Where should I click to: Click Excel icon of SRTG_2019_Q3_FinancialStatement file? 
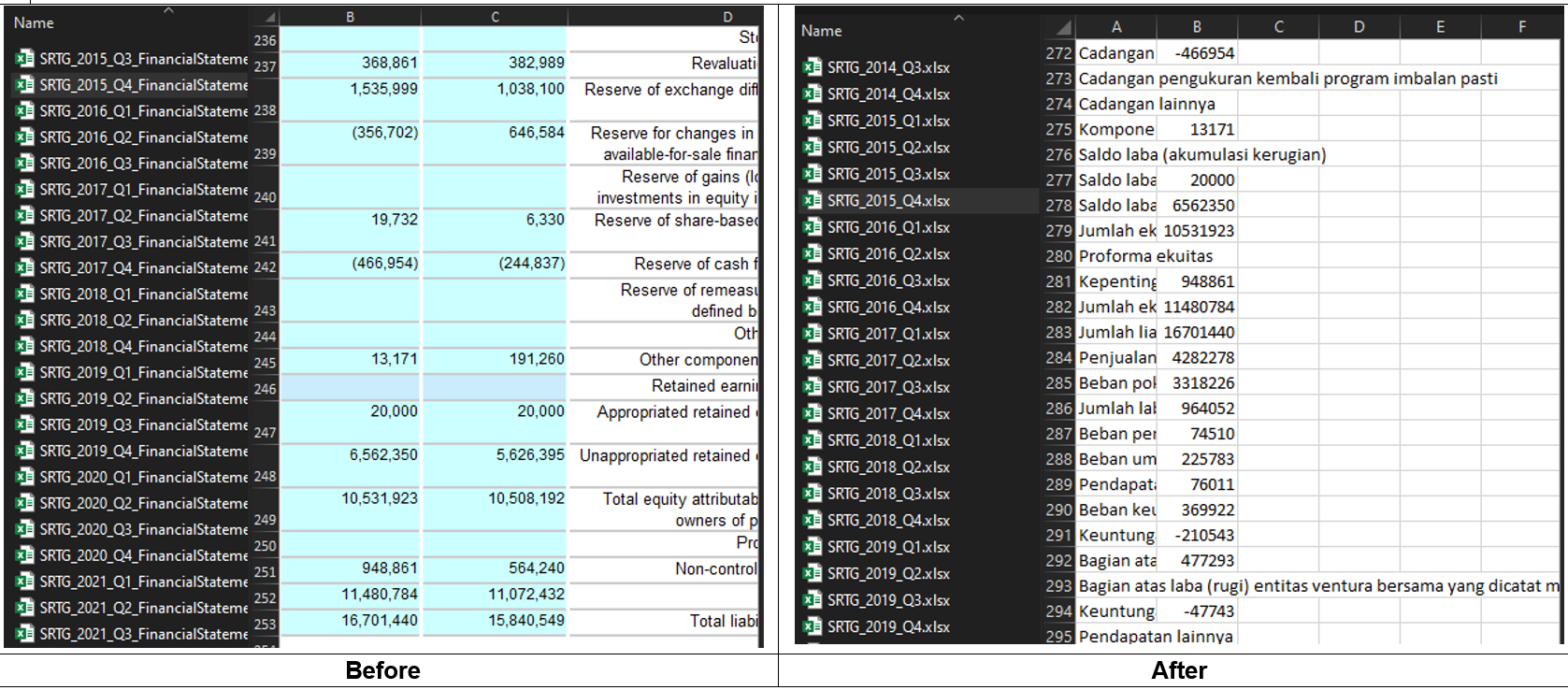(24, 425)
